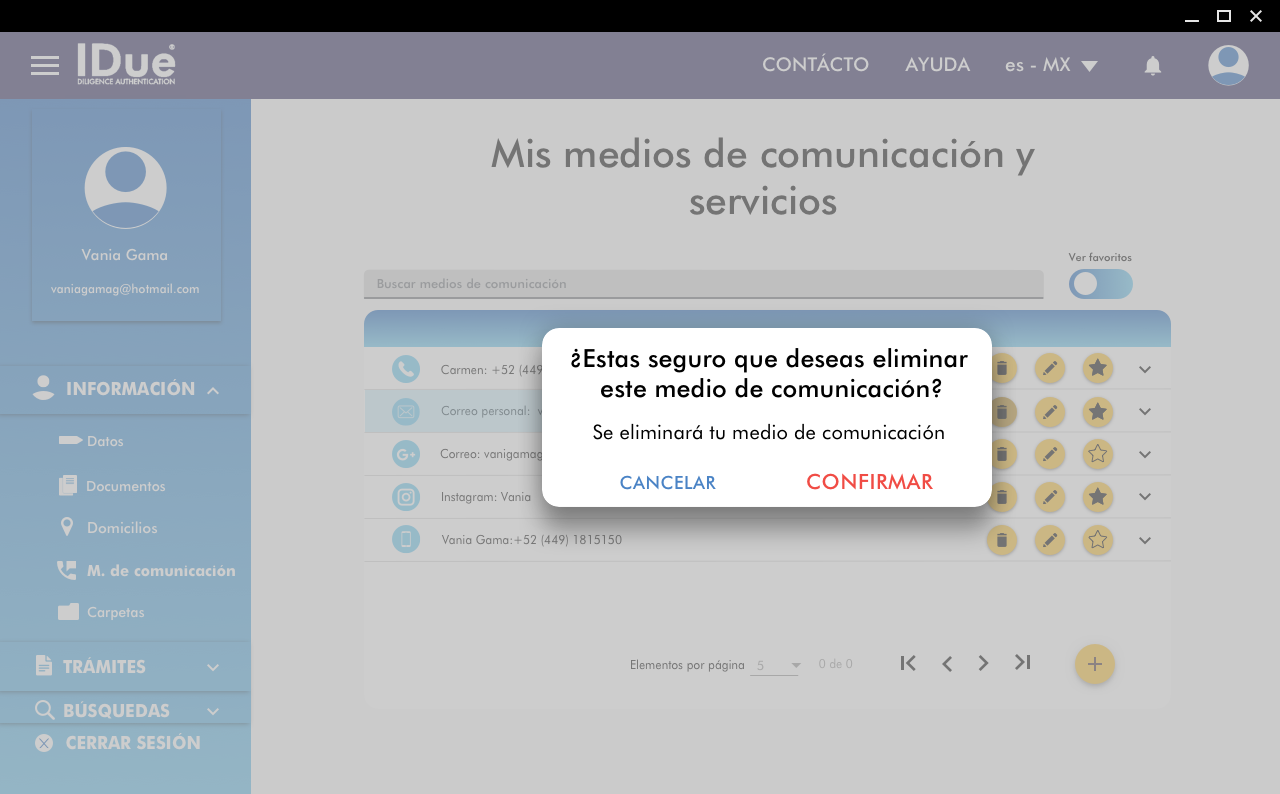
Task: Select Domicilios in the sidebar
Action: coord(121,528)
